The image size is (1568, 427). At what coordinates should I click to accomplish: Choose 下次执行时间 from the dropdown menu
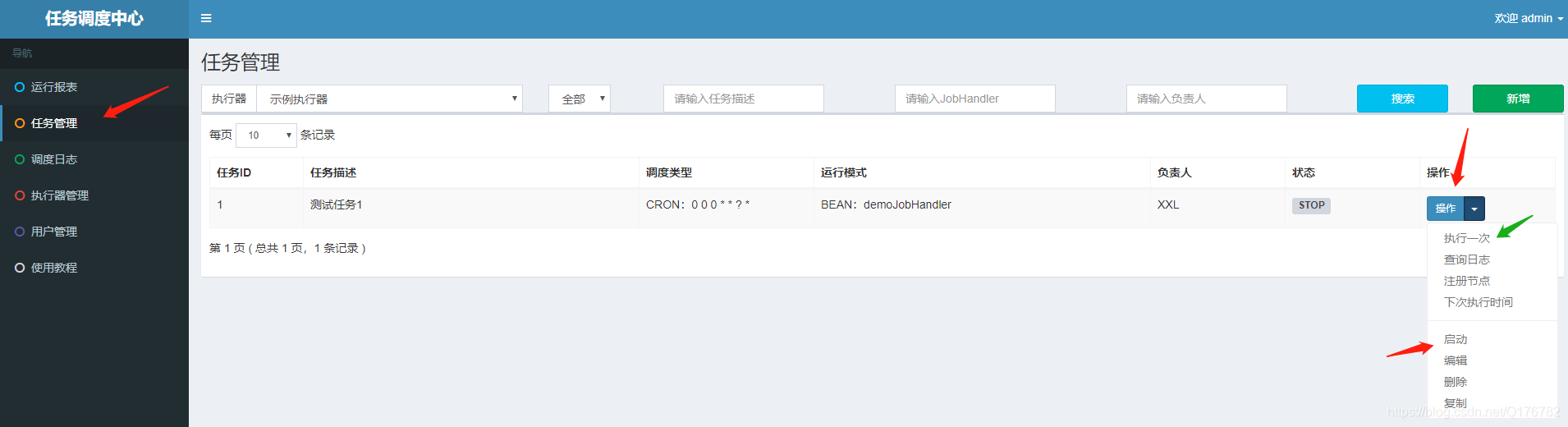click(1479, 302)
